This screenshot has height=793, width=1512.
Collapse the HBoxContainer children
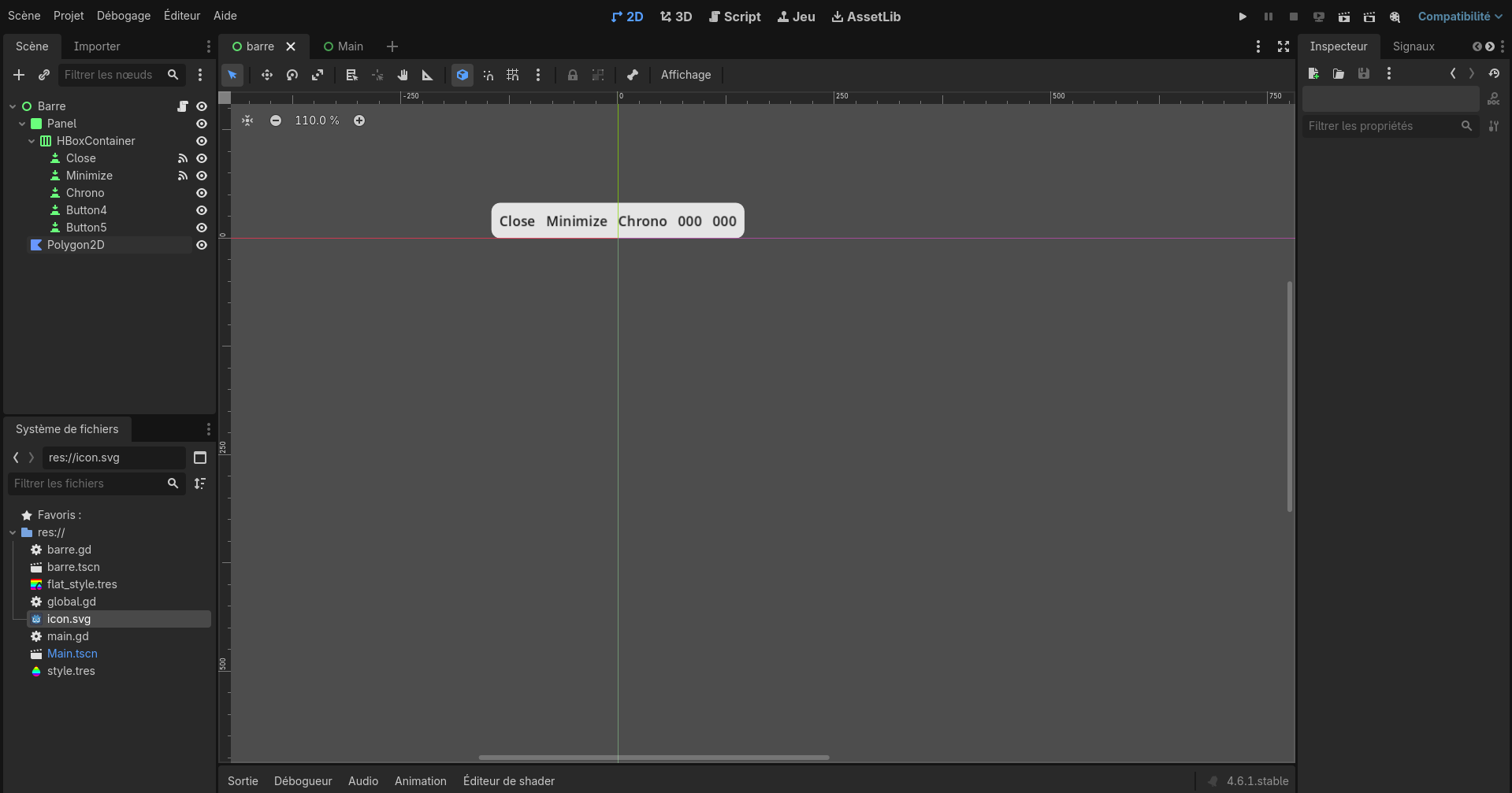click(32, 141)
